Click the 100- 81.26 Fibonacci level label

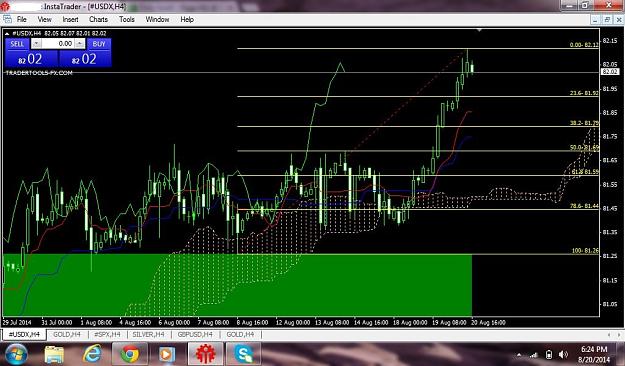(585, 251)
